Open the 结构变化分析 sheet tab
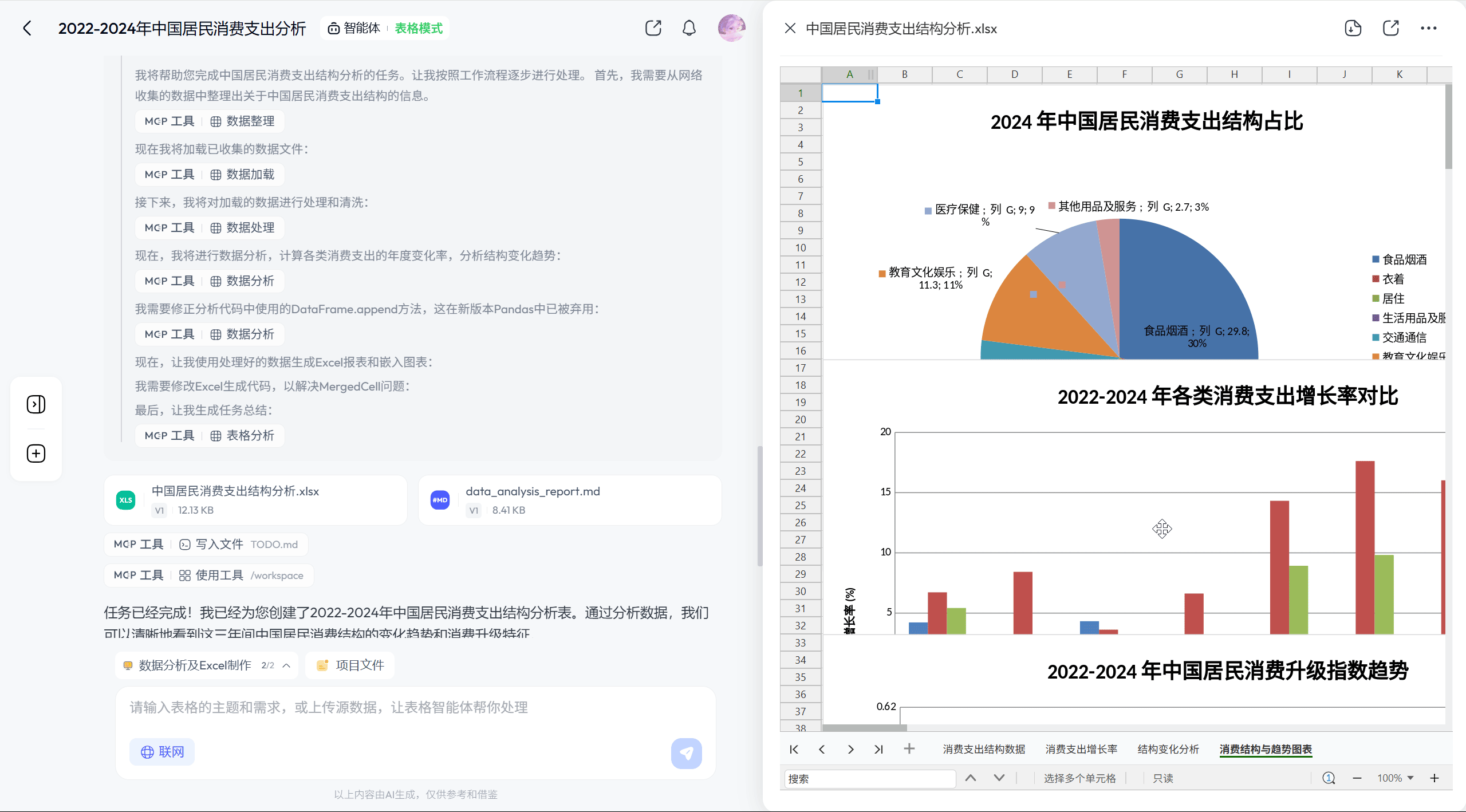This screenshot has width=1466, height=812. 1168,748
